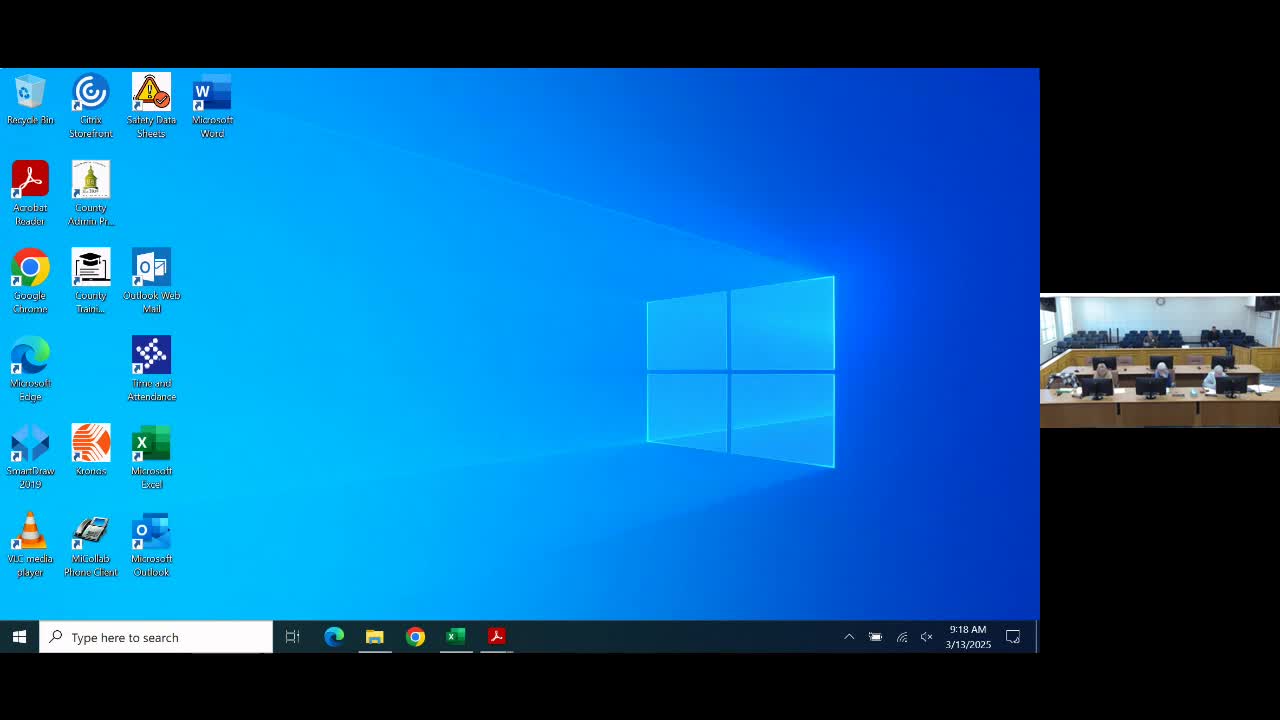Open Task View from the taskbar
The image size is (1280, 720).
(x=293, y=637)
